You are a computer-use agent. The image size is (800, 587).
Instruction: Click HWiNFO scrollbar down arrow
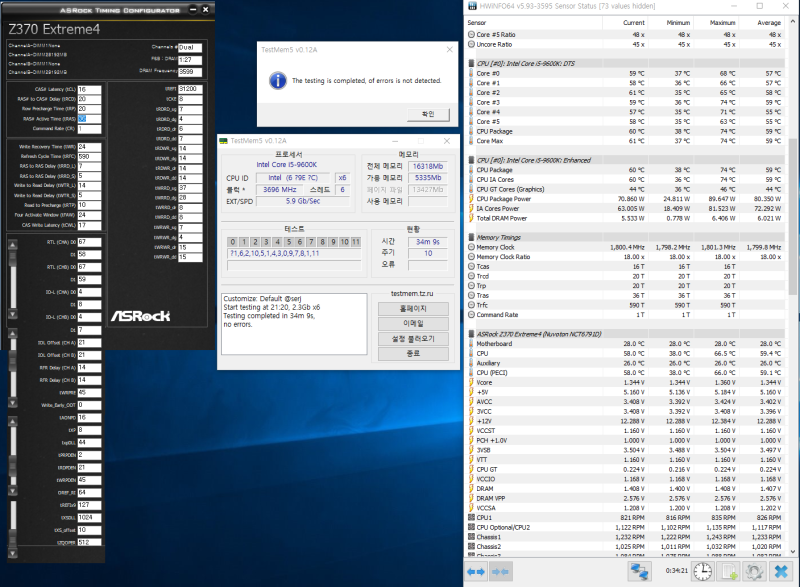[792, 552]
